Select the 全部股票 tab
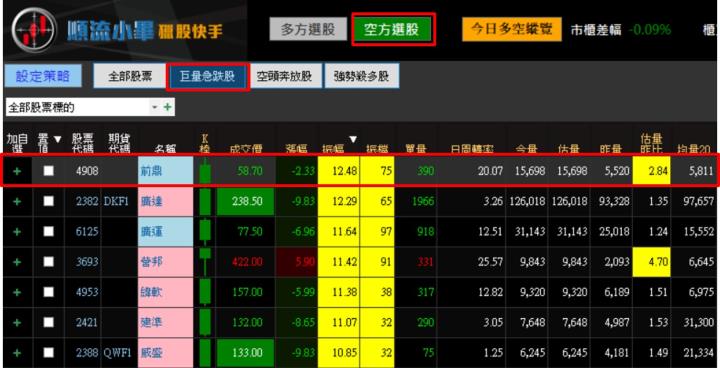 tap(130, 76)
